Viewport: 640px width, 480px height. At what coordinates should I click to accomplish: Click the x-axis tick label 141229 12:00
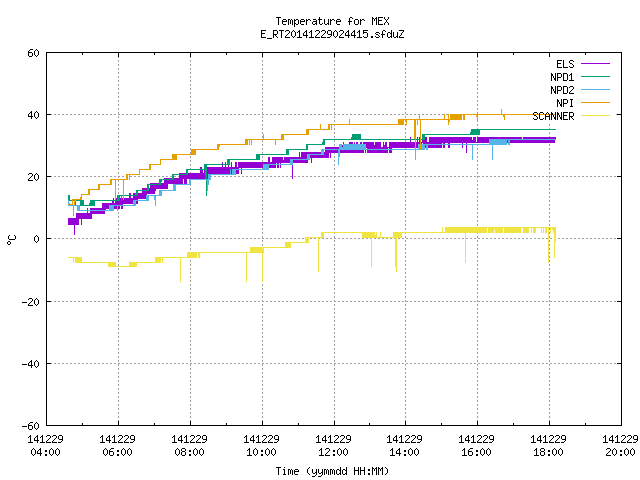(333, 446)
